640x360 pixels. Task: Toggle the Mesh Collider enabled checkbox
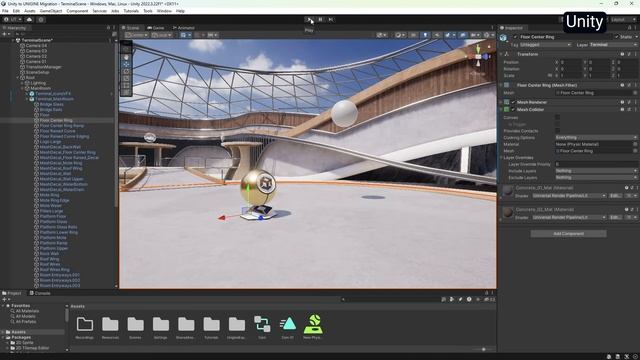(513, 109)
